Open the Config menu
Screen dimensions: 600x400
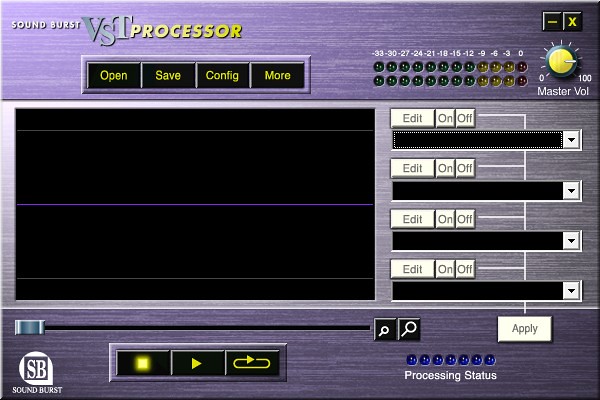click(x=222, y=75)
